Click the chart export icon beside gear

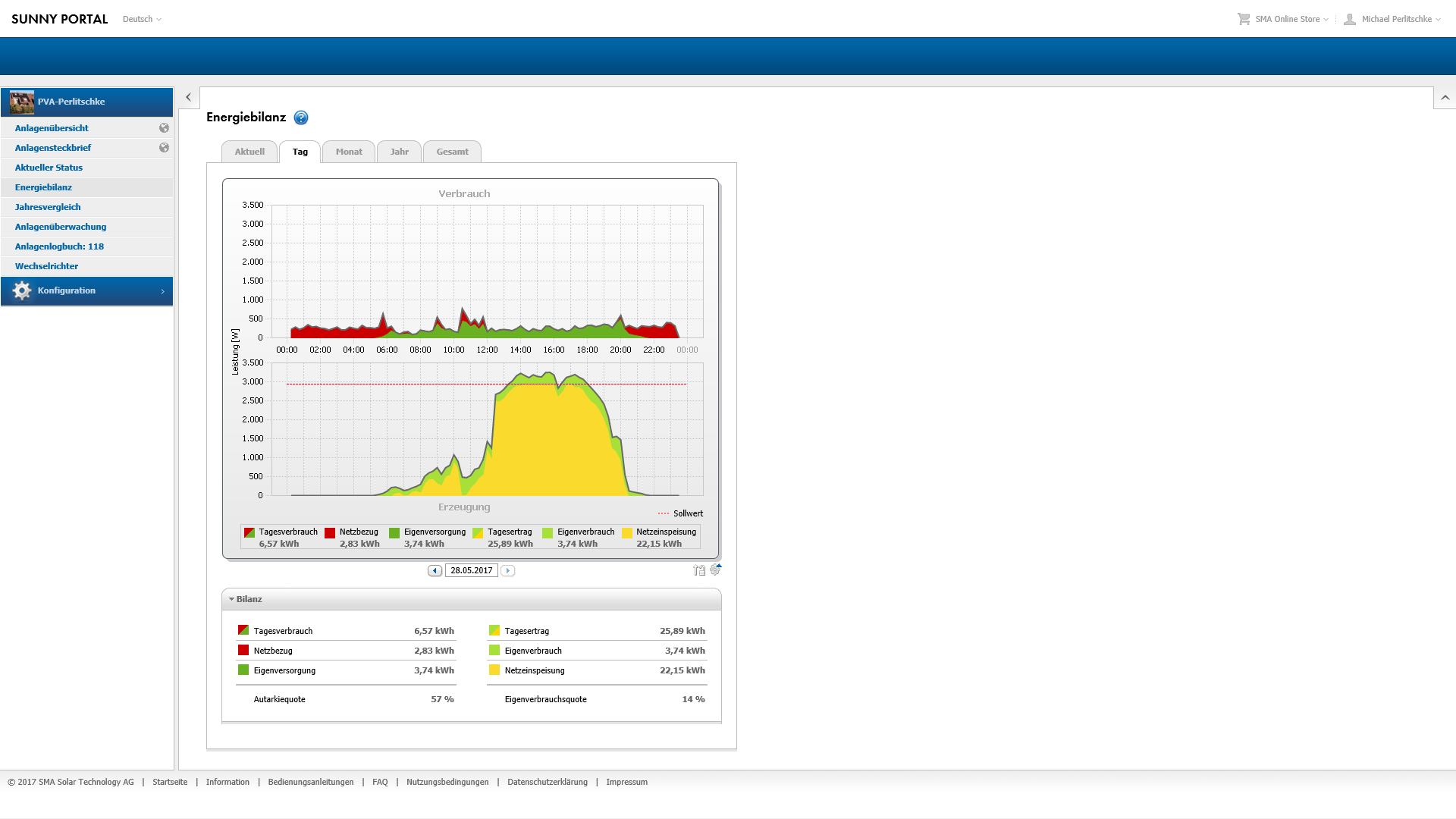(x=699, y=570)
